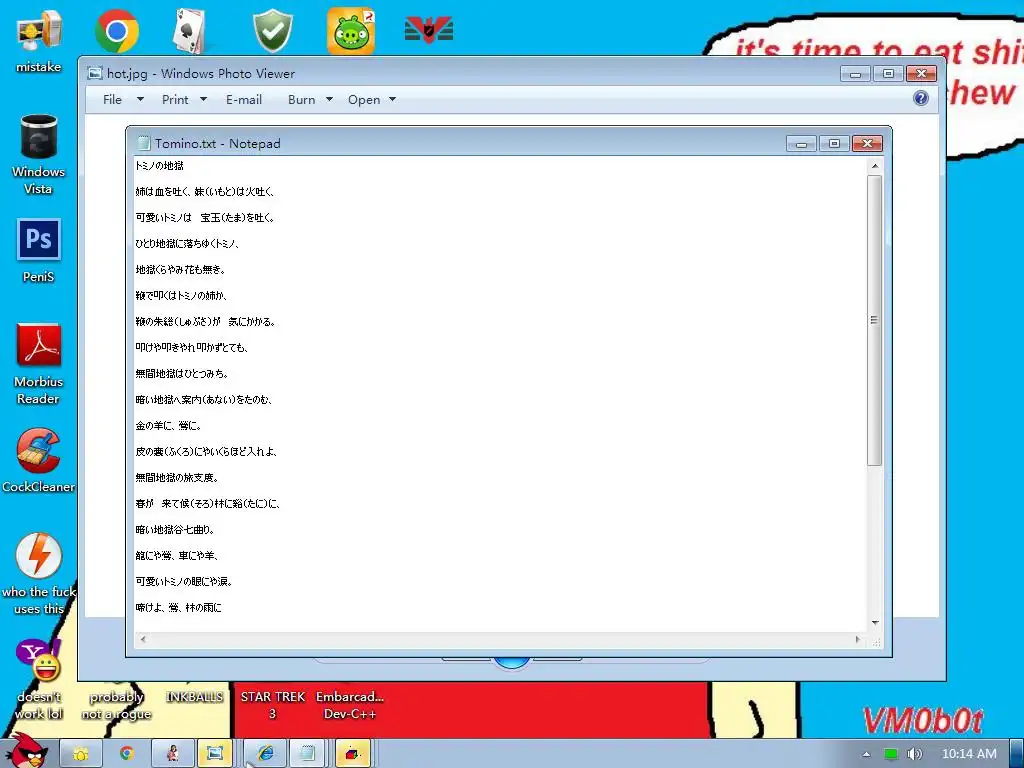Open the Dev-C++ taskbar button
The width and height of the screenshot is (1024, 768).
(x=353, y=754)
